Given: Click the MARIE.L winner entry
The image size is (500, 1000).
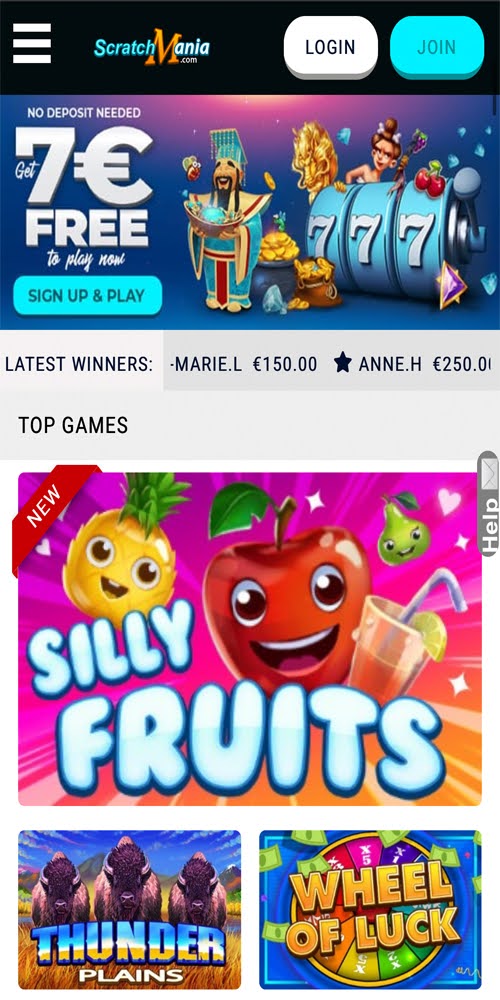Looking at the screenshot, I should [244, 364].
